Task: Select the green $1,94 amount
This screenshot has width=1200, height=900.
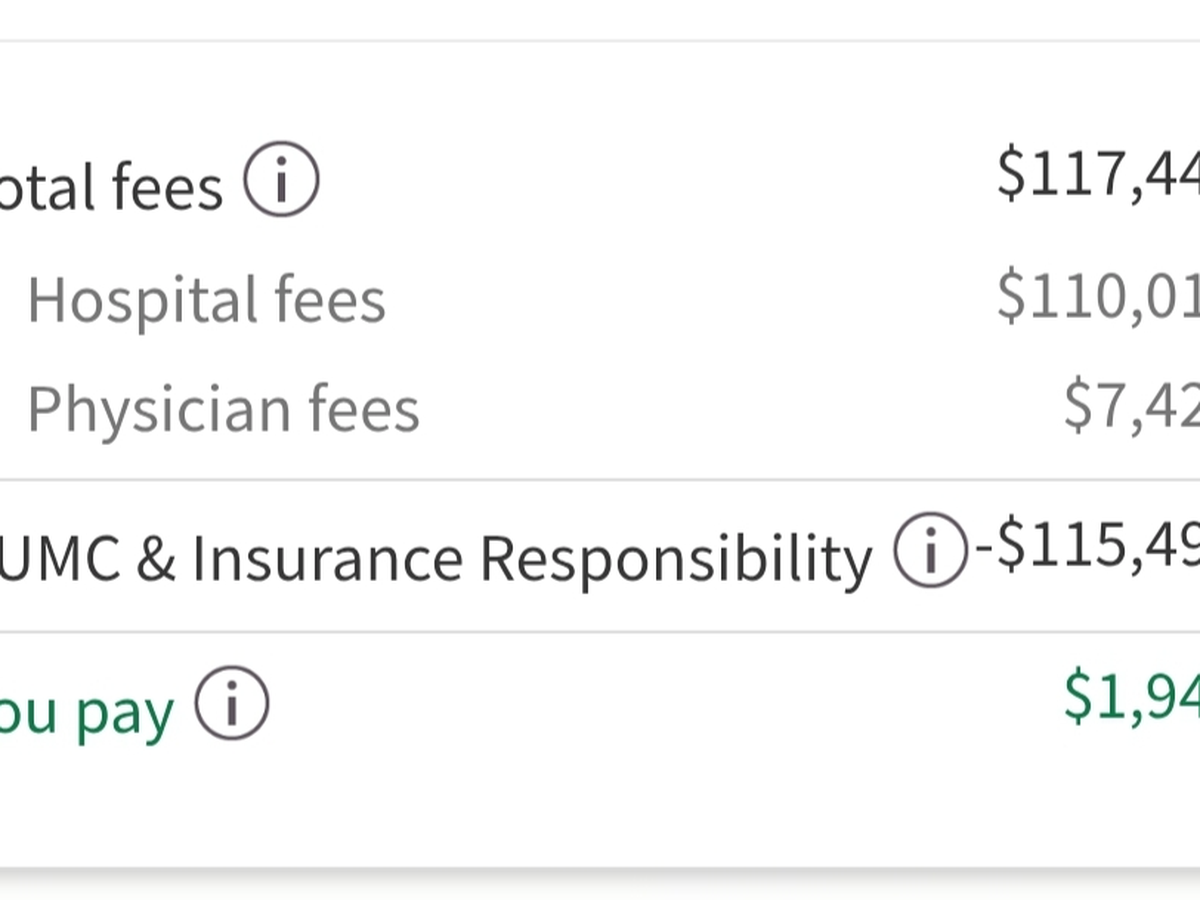Action: coord(1131,696)
